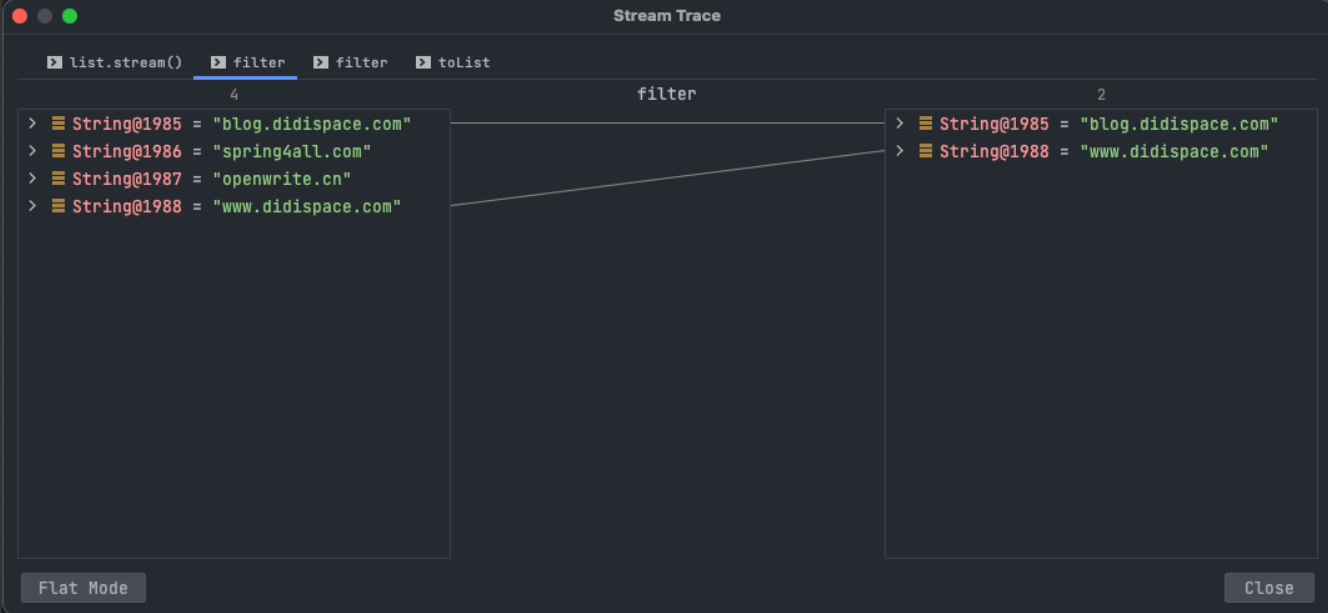Select the first filter tab
The image size is (1328, 613).
[247, 62]
